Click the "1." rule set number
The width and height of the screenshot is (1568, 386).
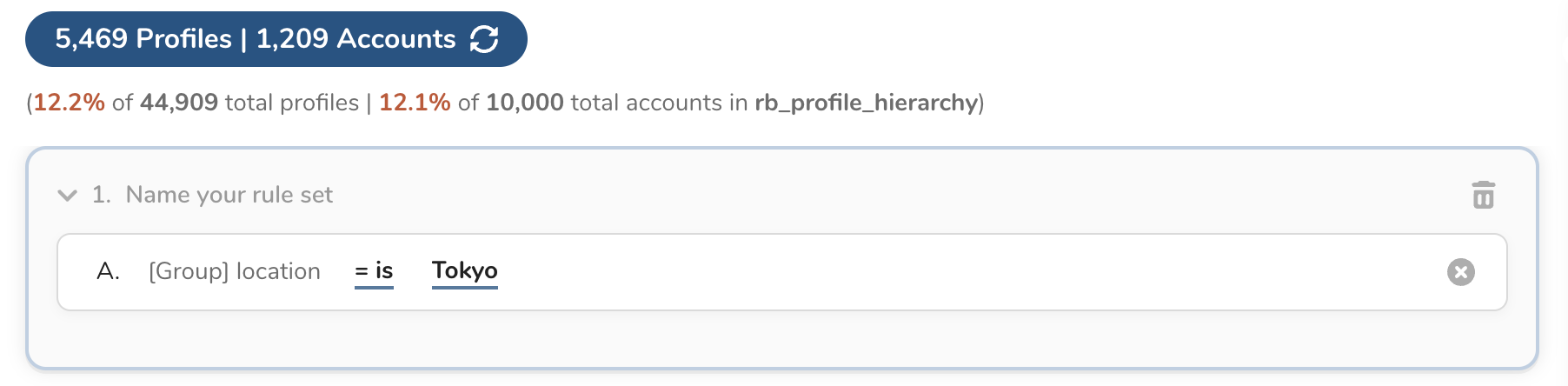click(102, 195)
